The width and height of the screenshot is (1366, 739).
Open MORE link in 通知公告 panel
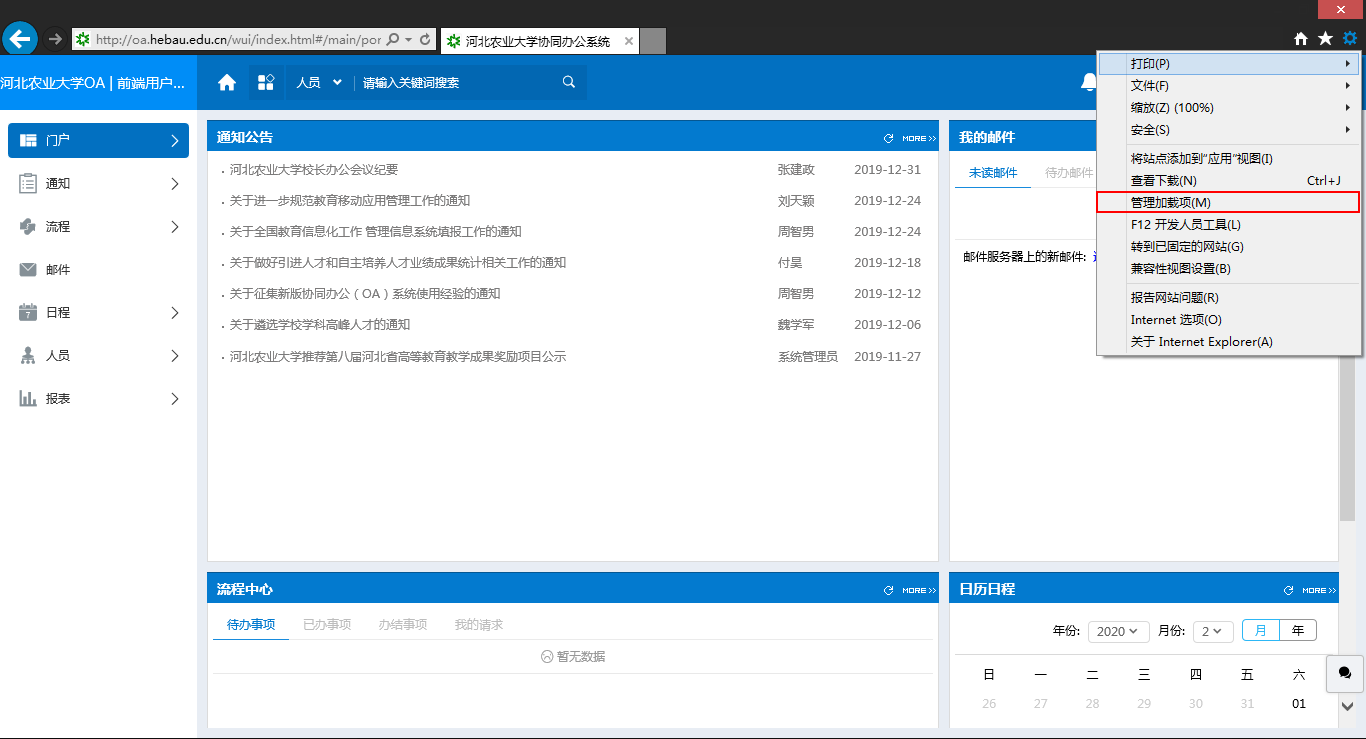pyautogui.click(x=918, y=138)
